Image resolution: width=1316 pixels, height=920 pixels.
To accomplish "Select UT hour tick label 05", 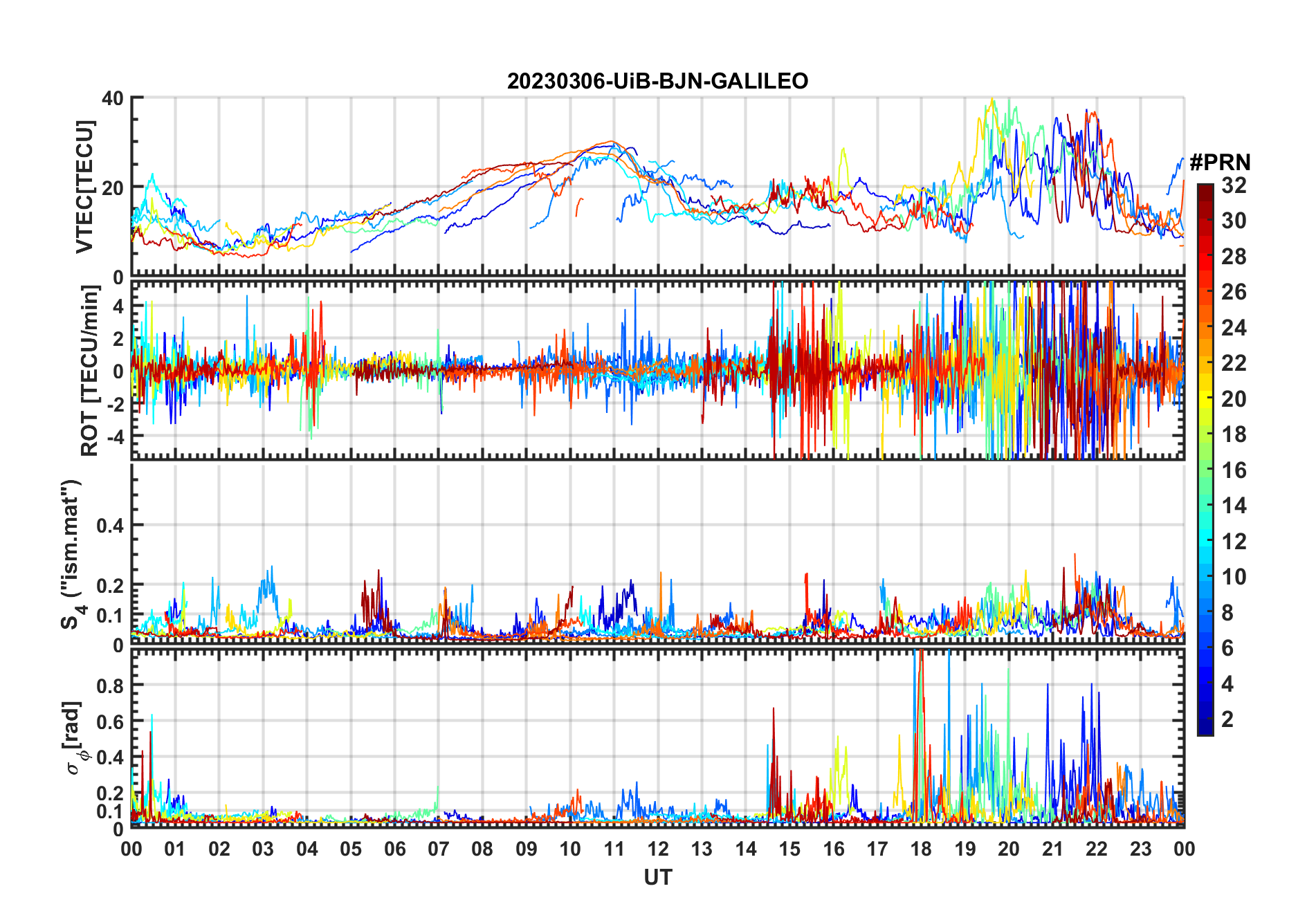I will coord(351,849).
